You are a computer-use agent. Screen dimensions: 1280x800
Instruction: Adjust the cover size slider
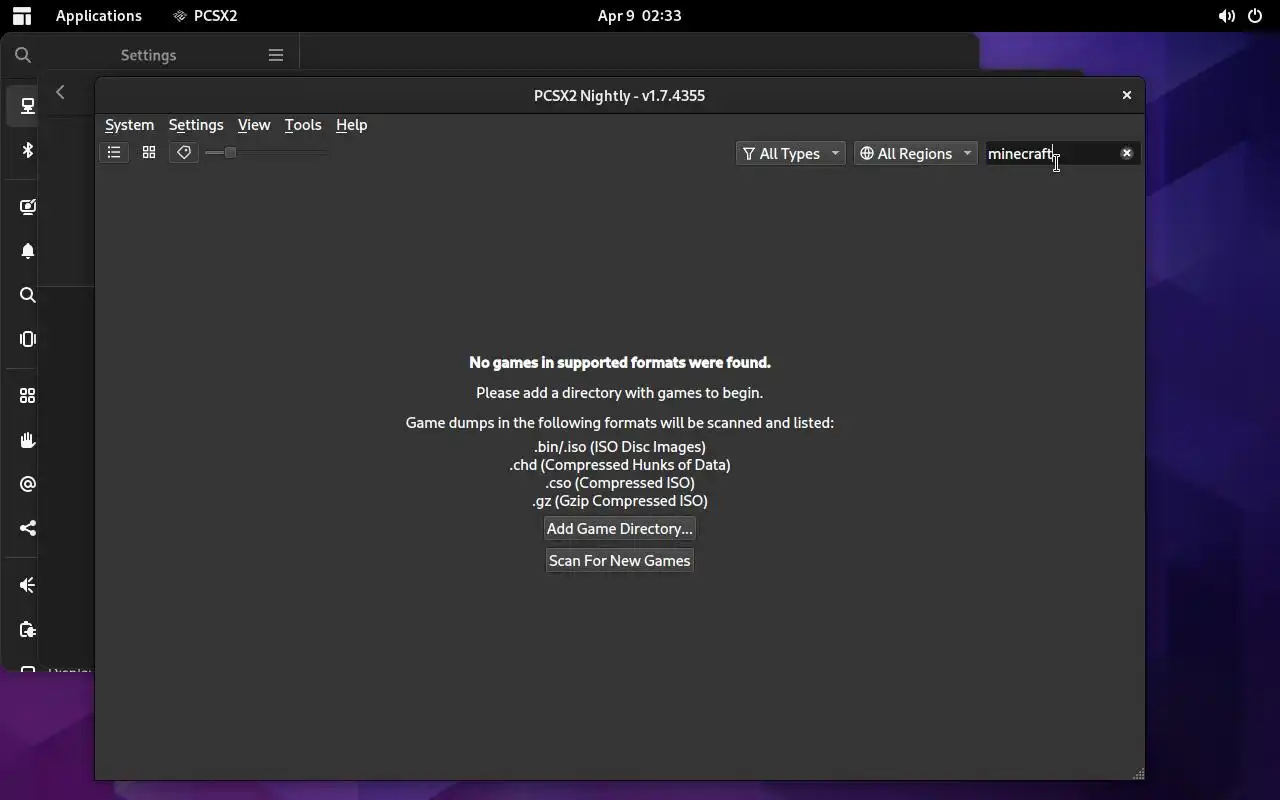266,153
